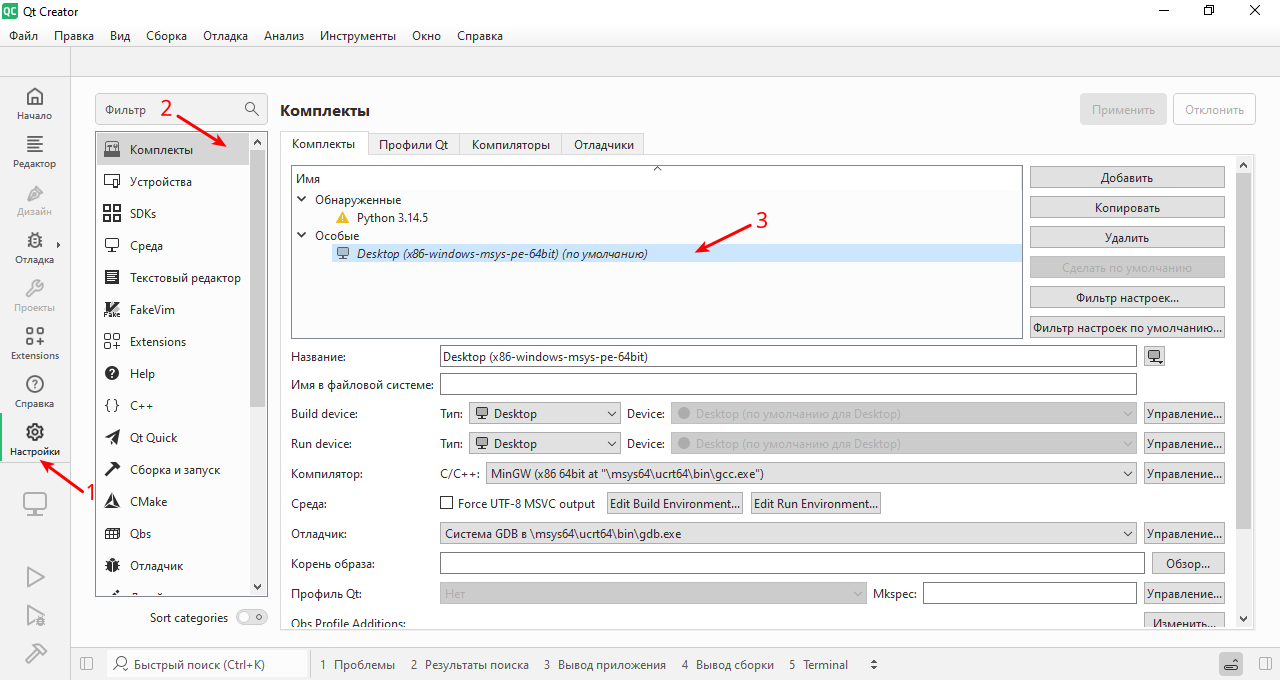Open the Build device Device dropdown
This screenshot has width=1280, height=680.
pyautogui.click(x=904, y=414)
